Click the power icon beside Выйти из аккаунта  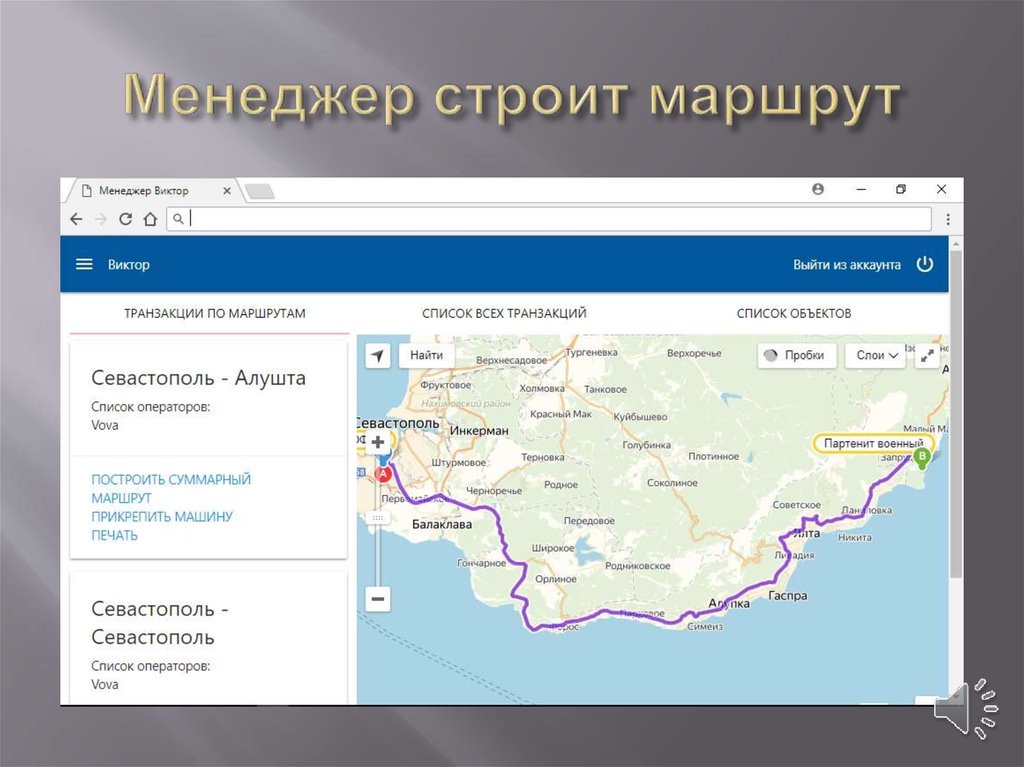924,264
